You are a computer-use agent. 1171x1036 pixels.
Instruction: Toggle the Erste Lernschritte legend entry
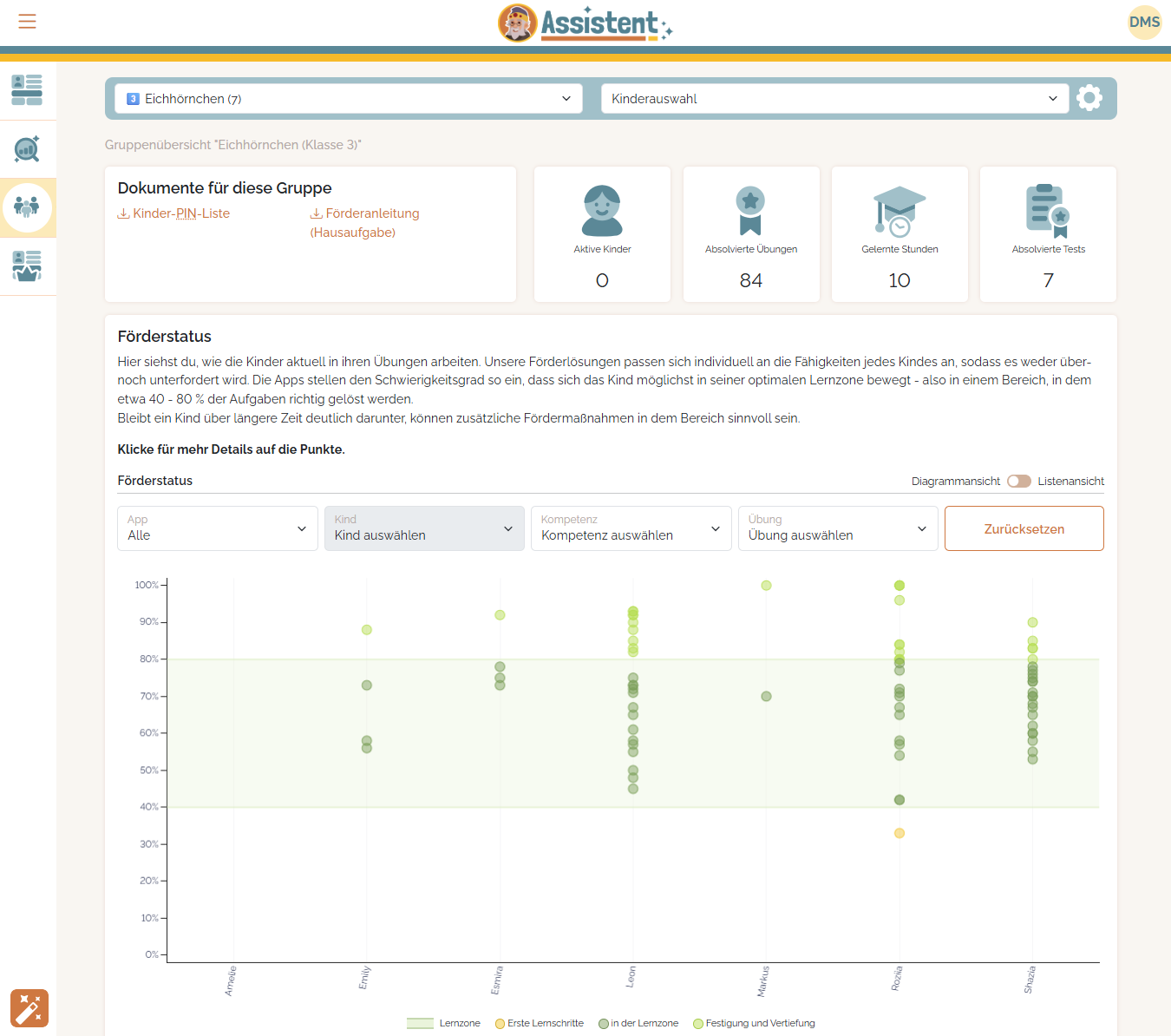(x=539, y=1024)
